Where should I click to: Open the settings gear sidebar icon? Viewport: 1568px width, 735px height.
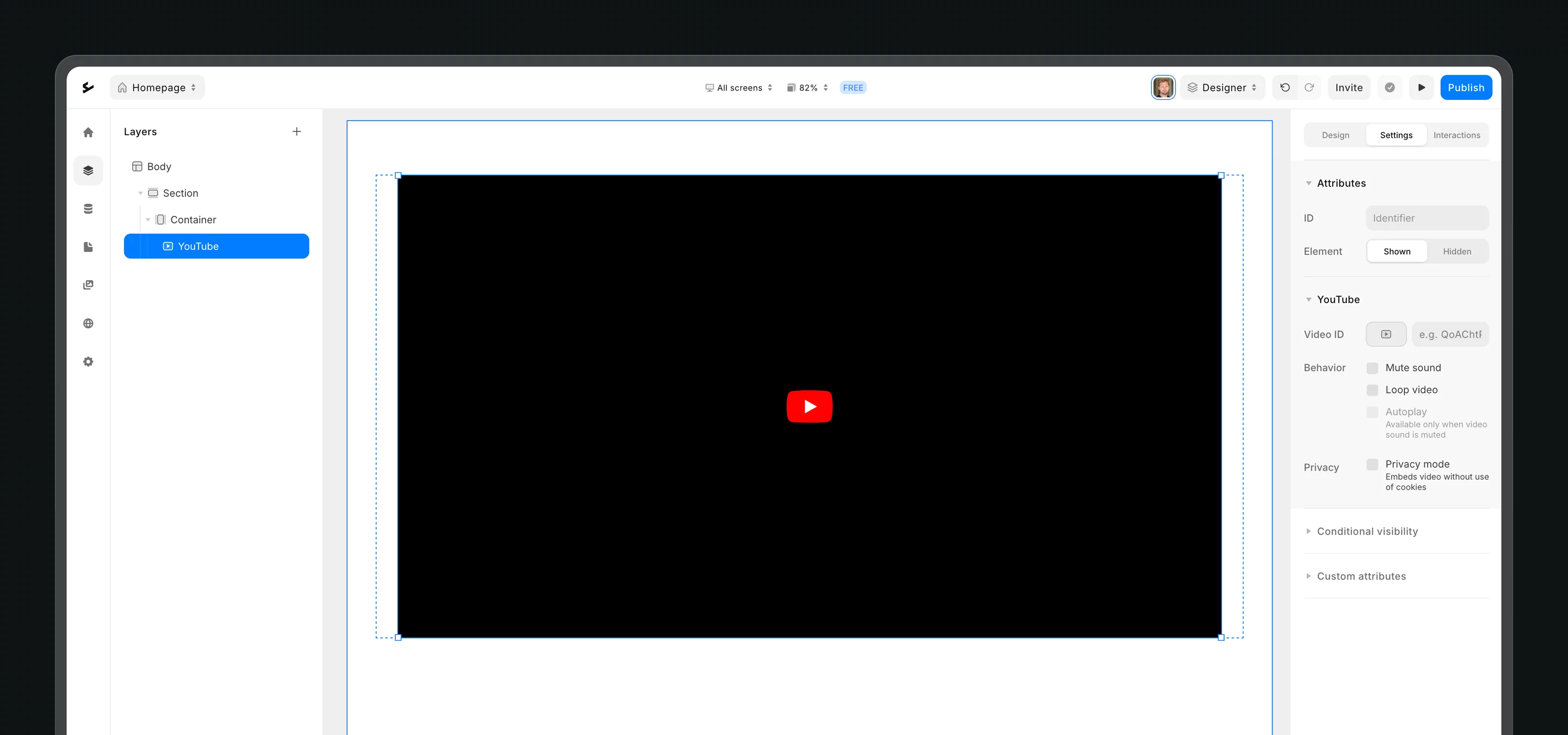click(88, 362)
